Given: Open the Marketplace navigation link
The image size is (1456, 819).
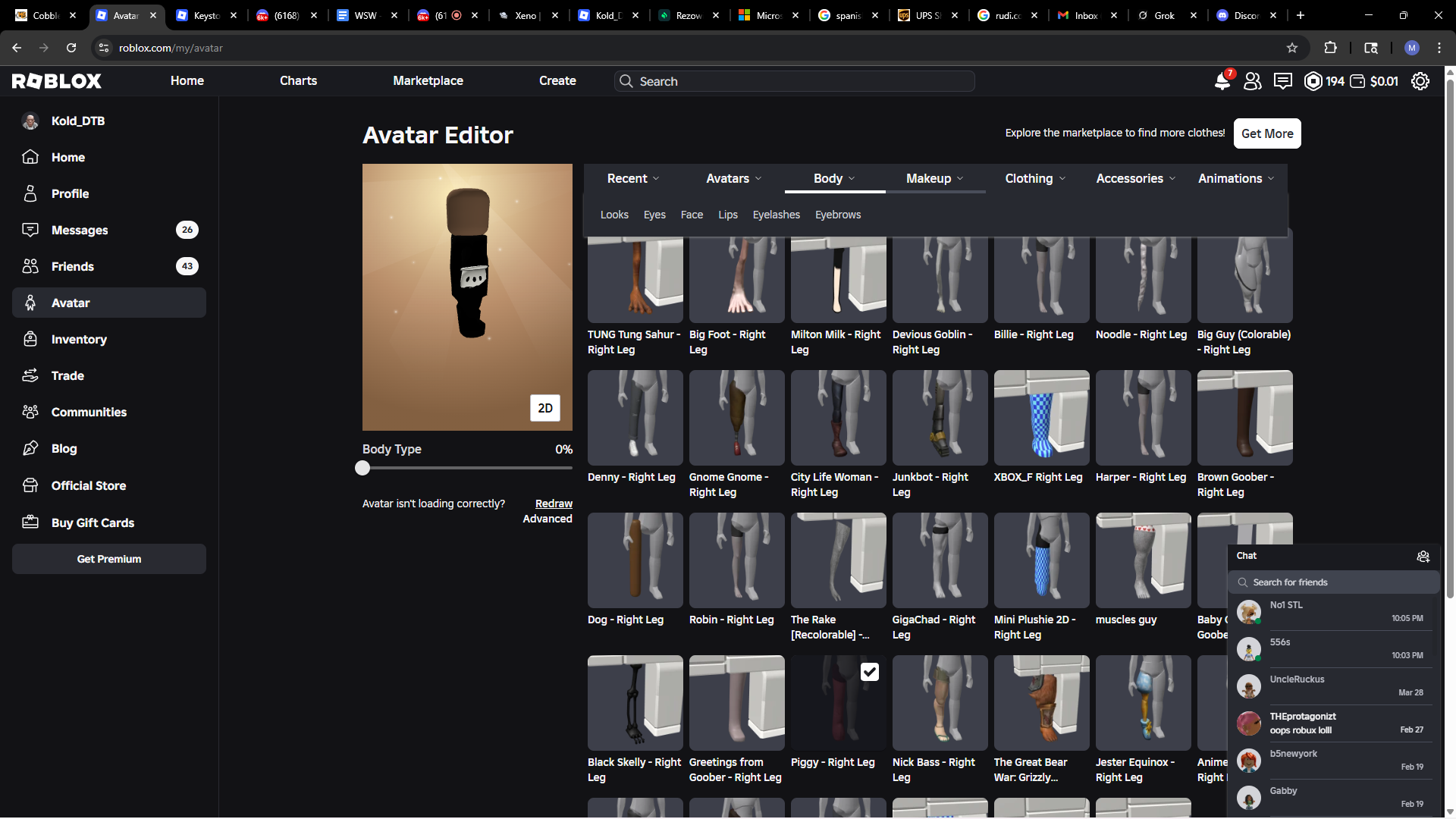Looking at the screenshot, I should (428, 80).
